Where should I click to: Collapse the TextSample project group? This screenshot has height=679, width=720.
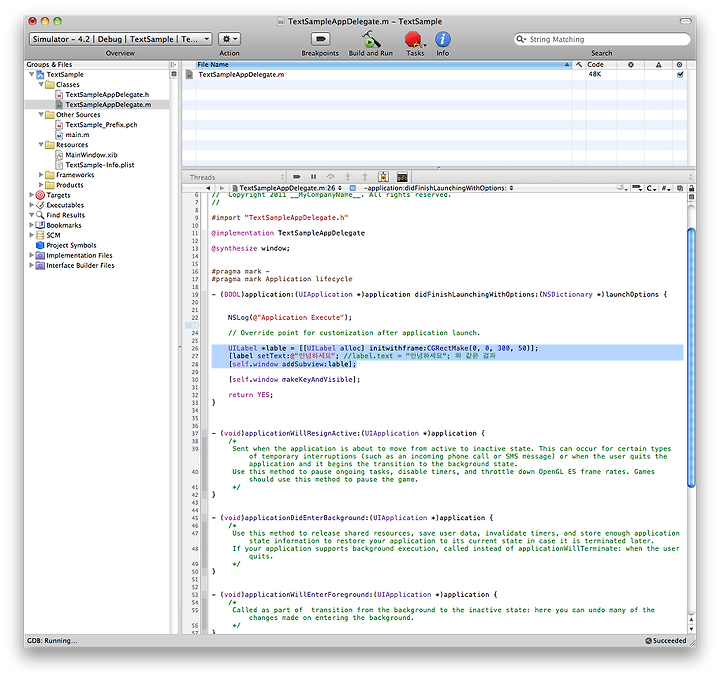tap(31, 74)
